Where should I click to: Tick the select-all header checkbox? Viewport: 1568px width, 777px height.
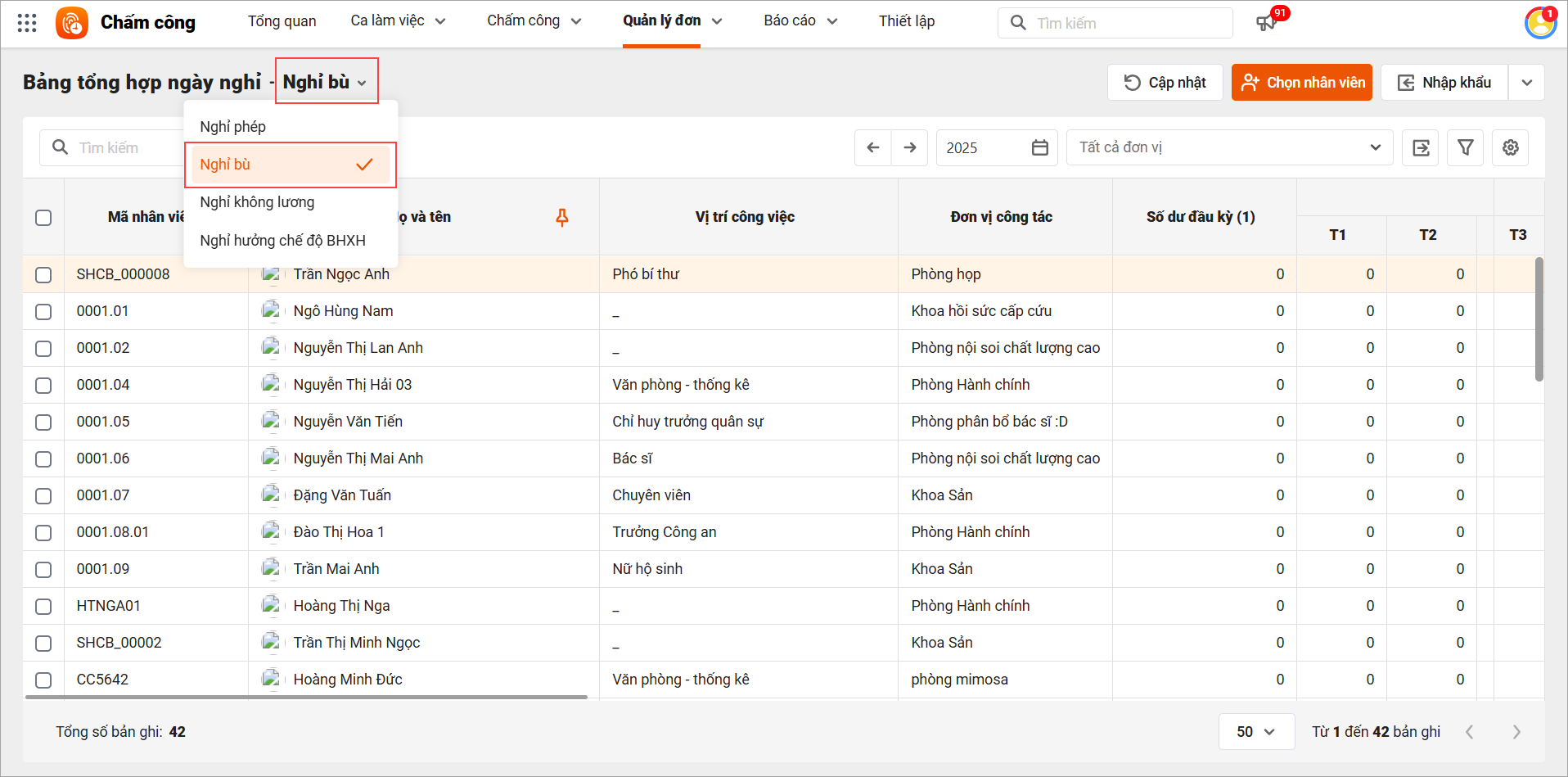[x=43, y=218]
